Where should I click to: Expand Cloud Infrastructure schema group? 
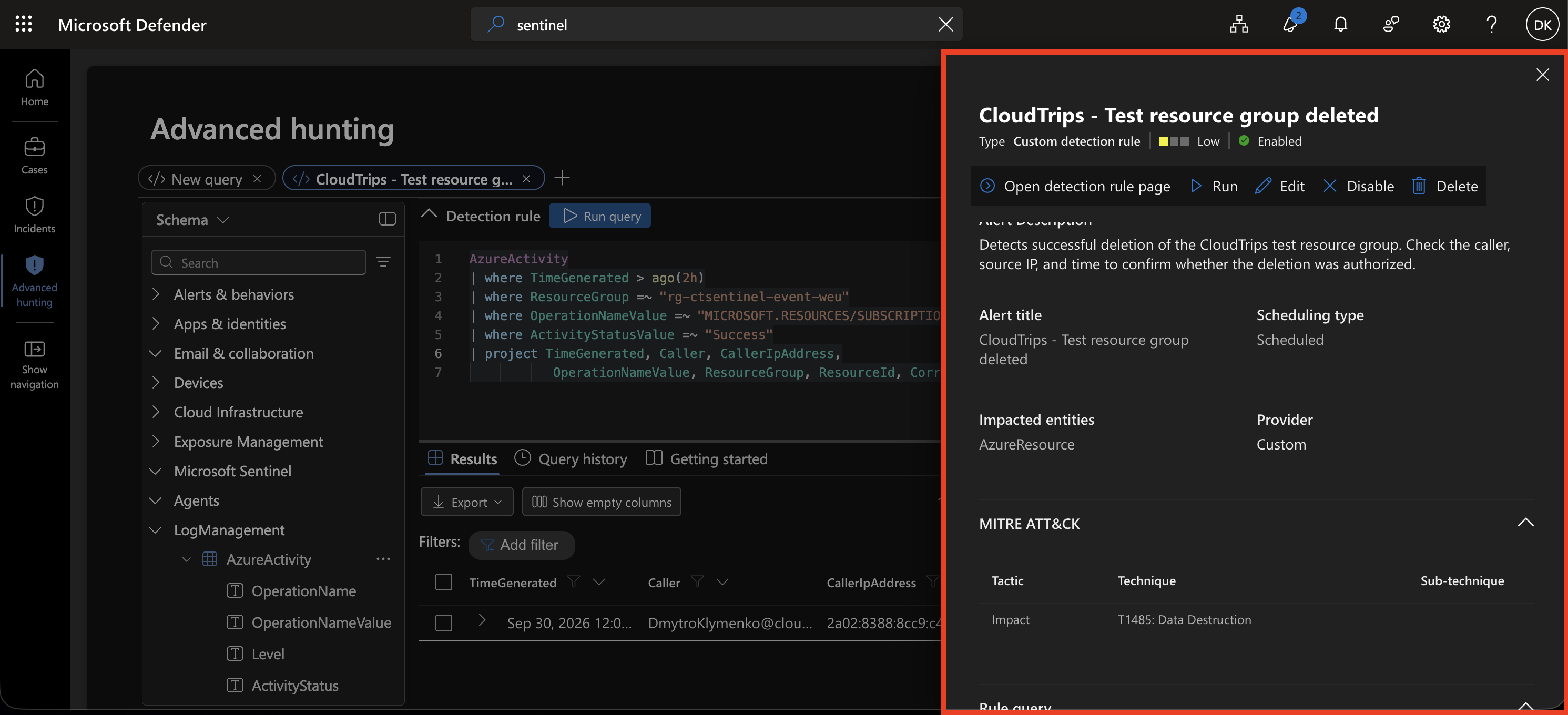[156, 412]
